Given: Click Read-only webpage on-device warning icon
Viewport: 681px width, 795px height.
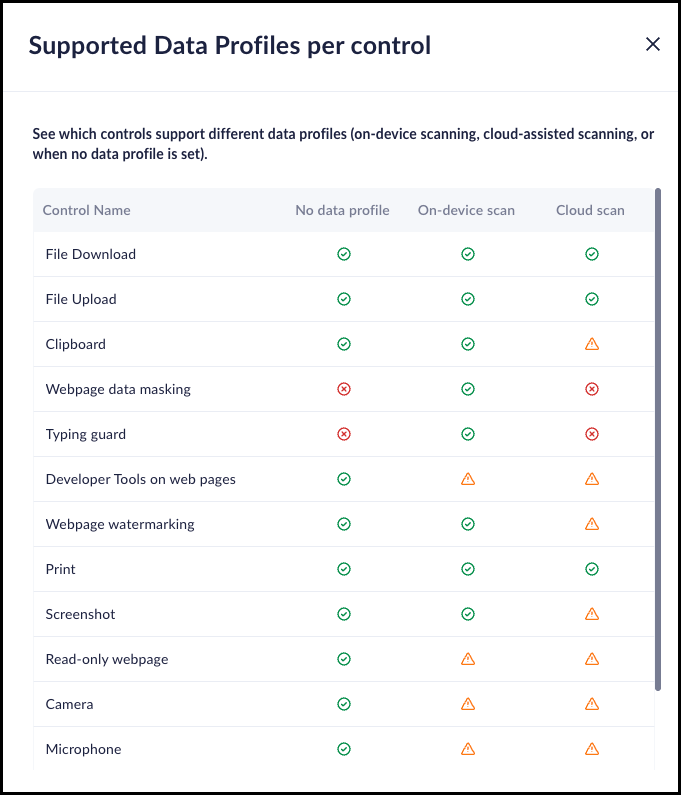Looking at the screenshot, I should 467,659.
